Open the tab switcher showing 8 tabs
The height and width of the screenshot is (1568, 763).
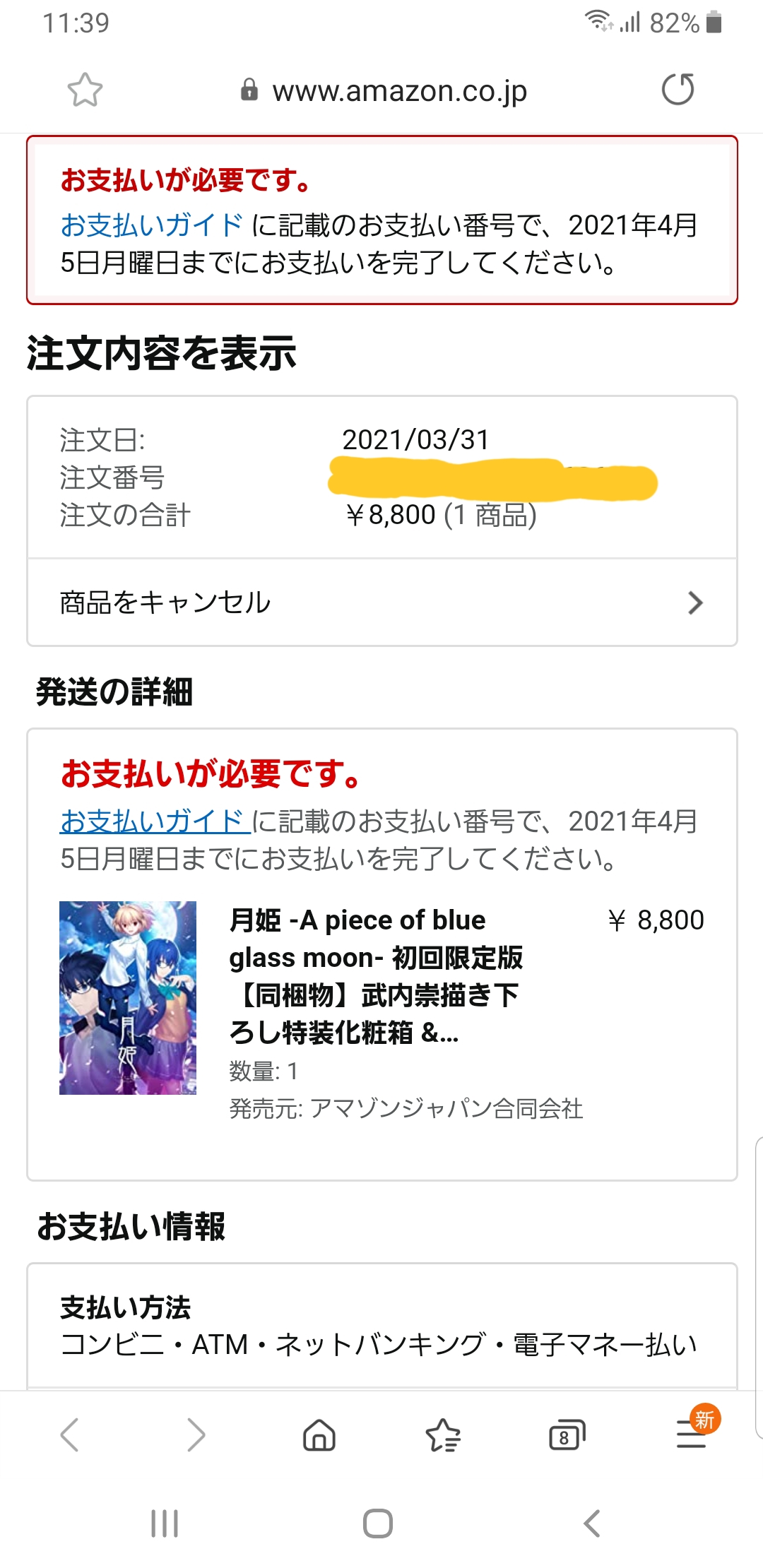point(567,1435)
